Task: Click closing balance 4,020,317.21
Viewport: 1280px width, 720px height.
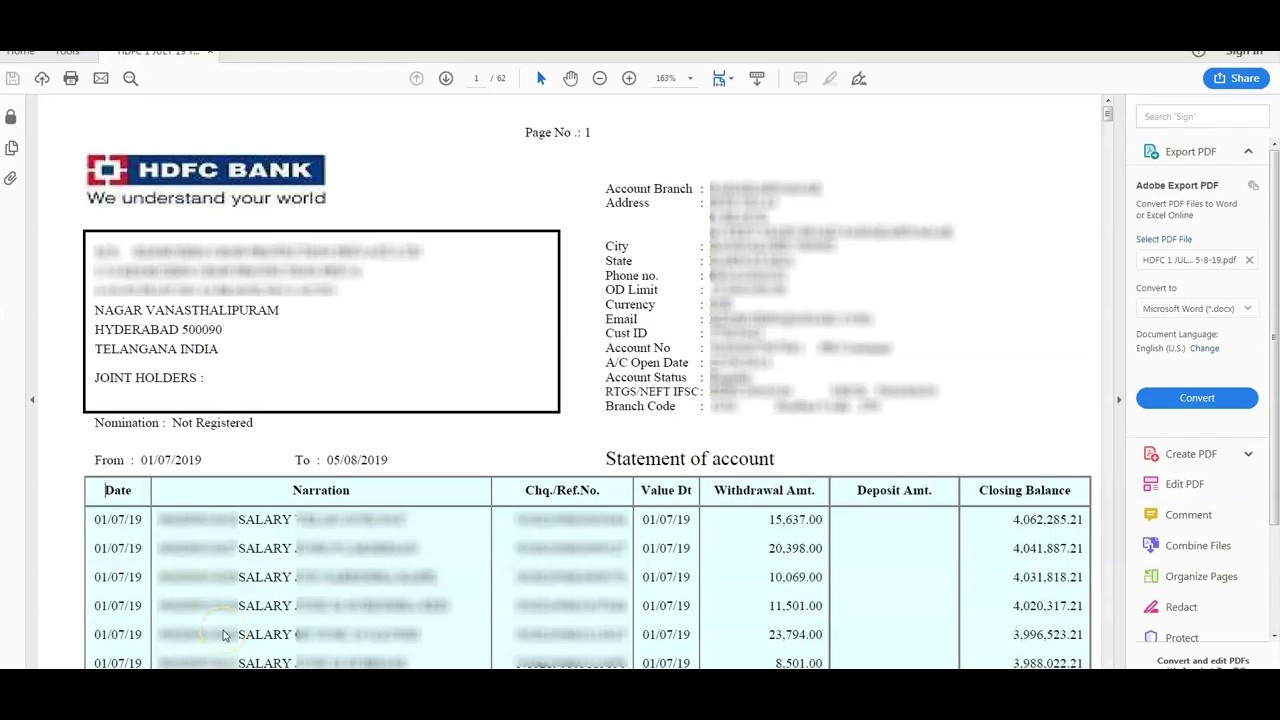Action: pyautogui.click(x=1047, y=606)
